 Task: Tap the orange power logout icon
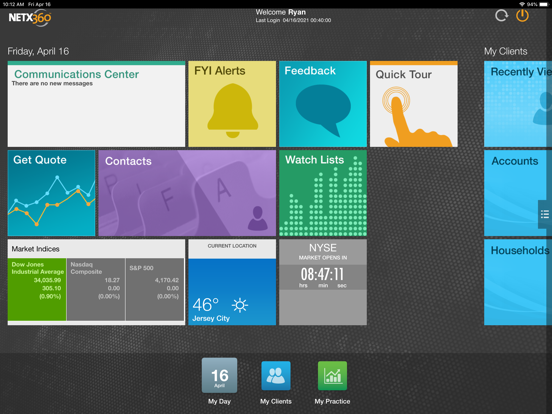522,16
